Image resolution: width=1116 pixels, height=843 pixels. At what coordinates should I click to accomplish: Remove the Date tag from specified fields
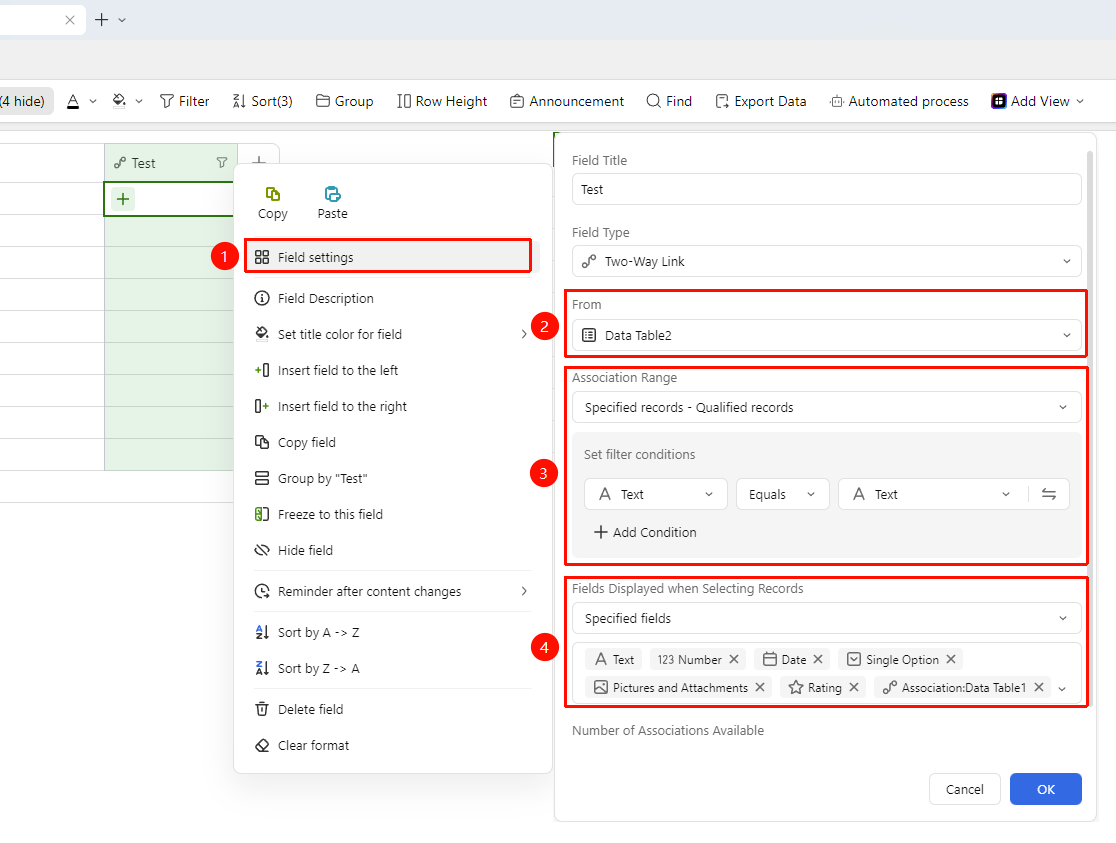[818, 659]
